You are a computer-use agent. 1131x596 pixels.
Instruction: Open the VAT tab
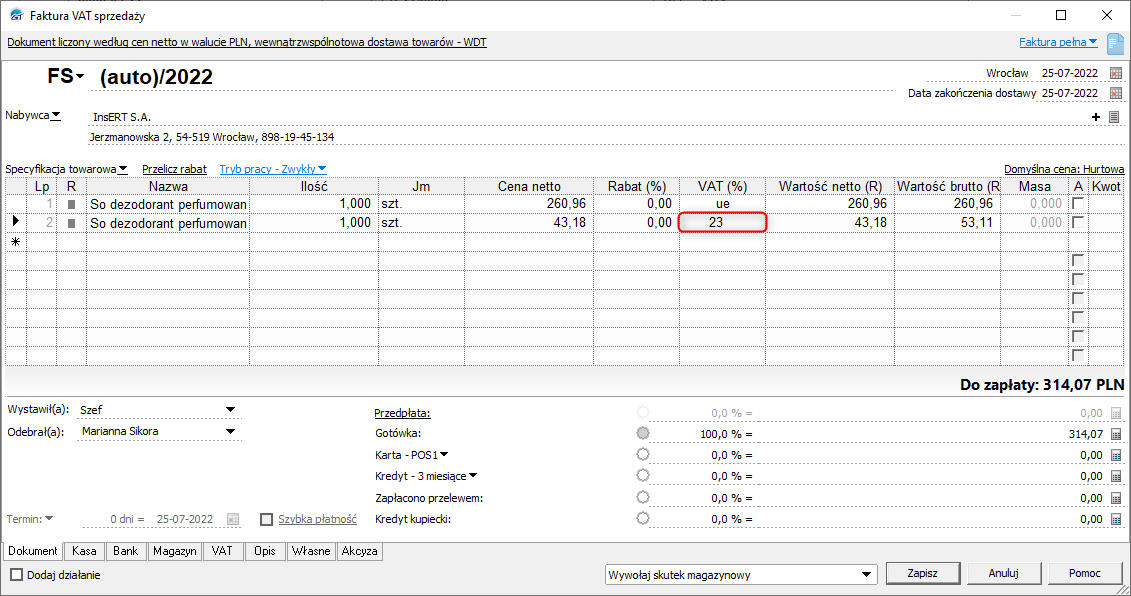(221, 551)
